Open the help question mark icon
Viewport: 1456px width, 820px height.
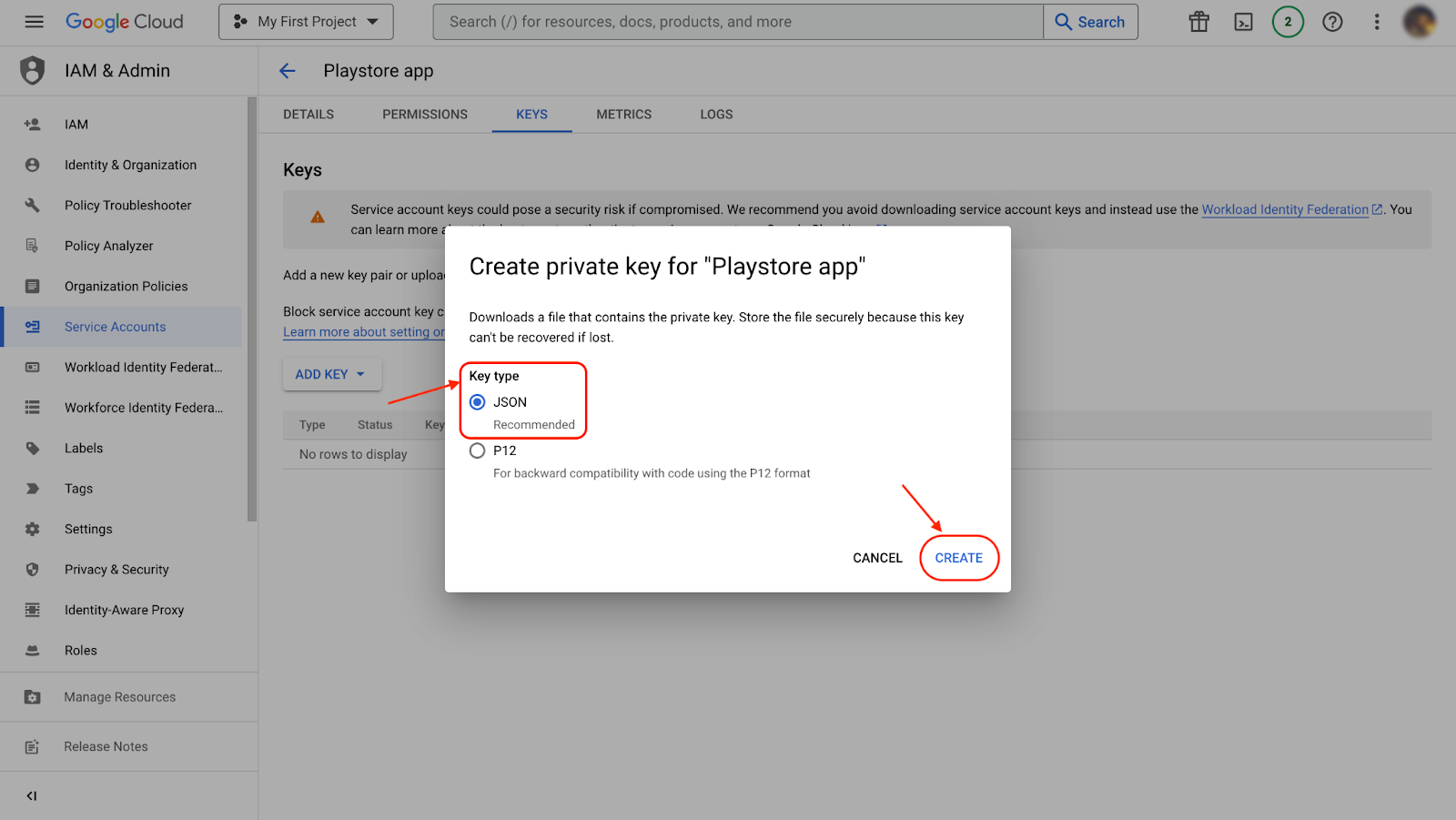(1332, 22)
